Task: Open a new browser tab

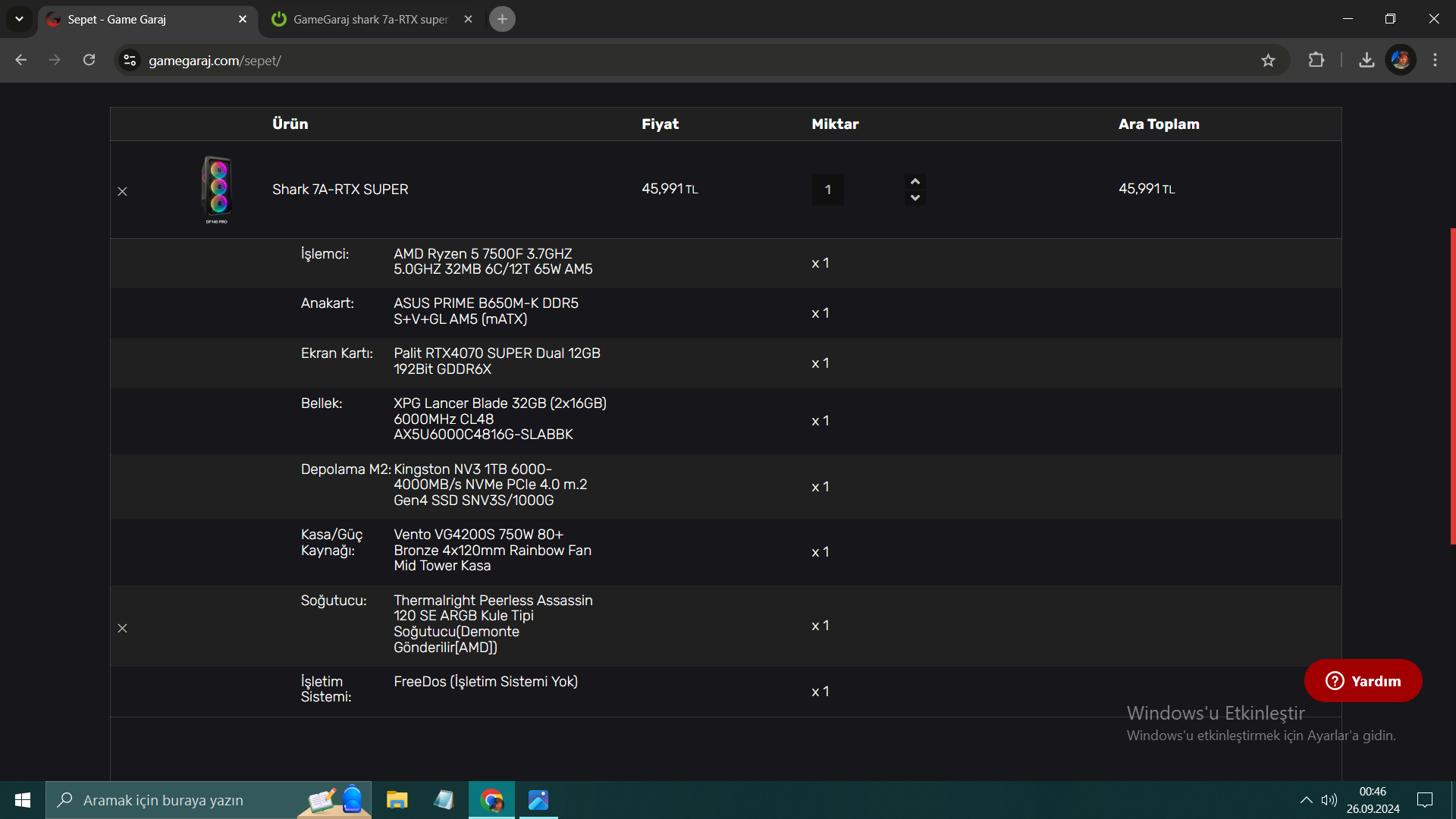Action: [502, 20]
